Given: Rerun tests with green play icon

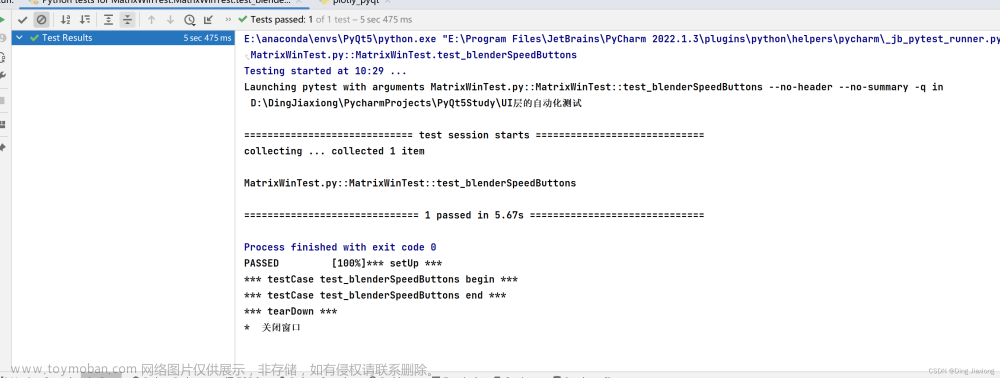Looking at the screenshot, I should pos(3,20).
